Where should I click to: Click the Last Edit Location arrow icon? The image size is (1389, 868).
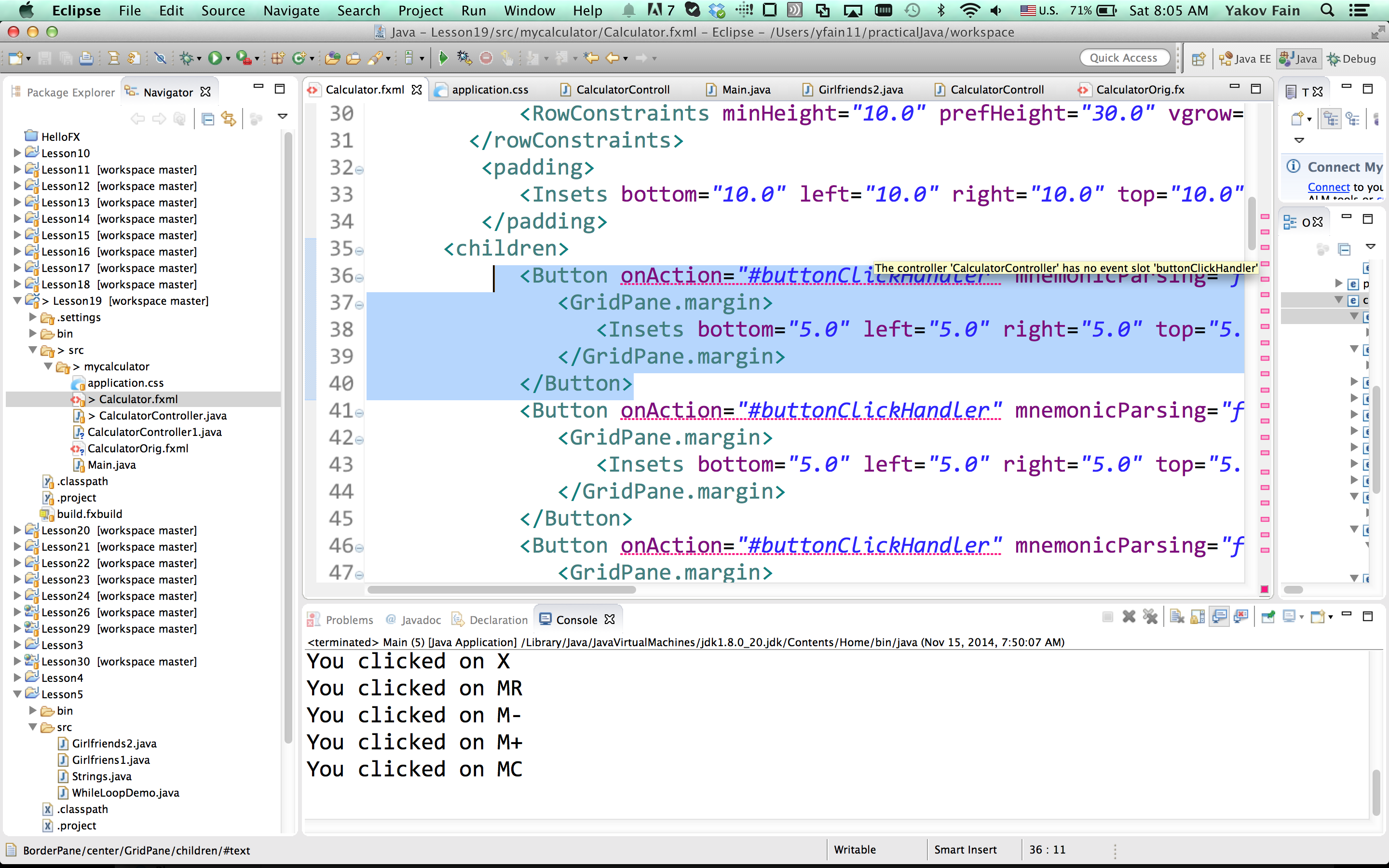pyautogui.click(x=591, y=58)
